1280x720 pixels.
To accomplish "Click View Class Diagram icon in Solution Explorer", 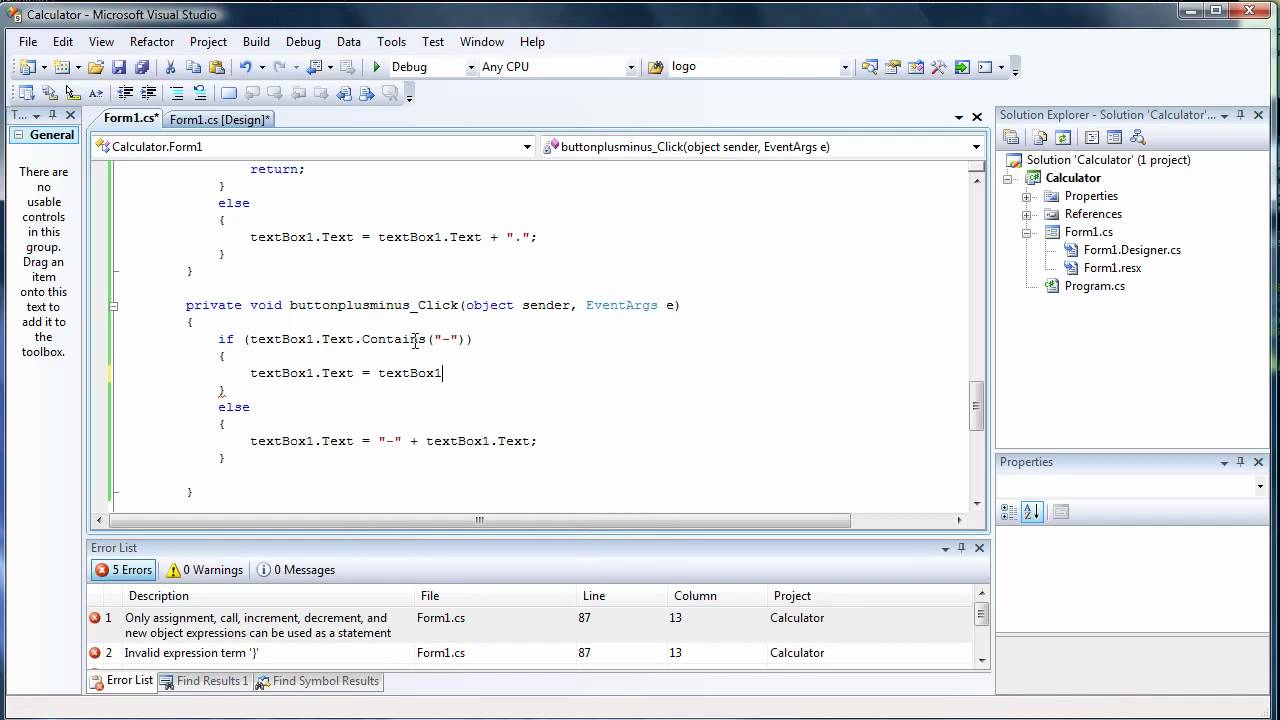I will click(1137, 138).
